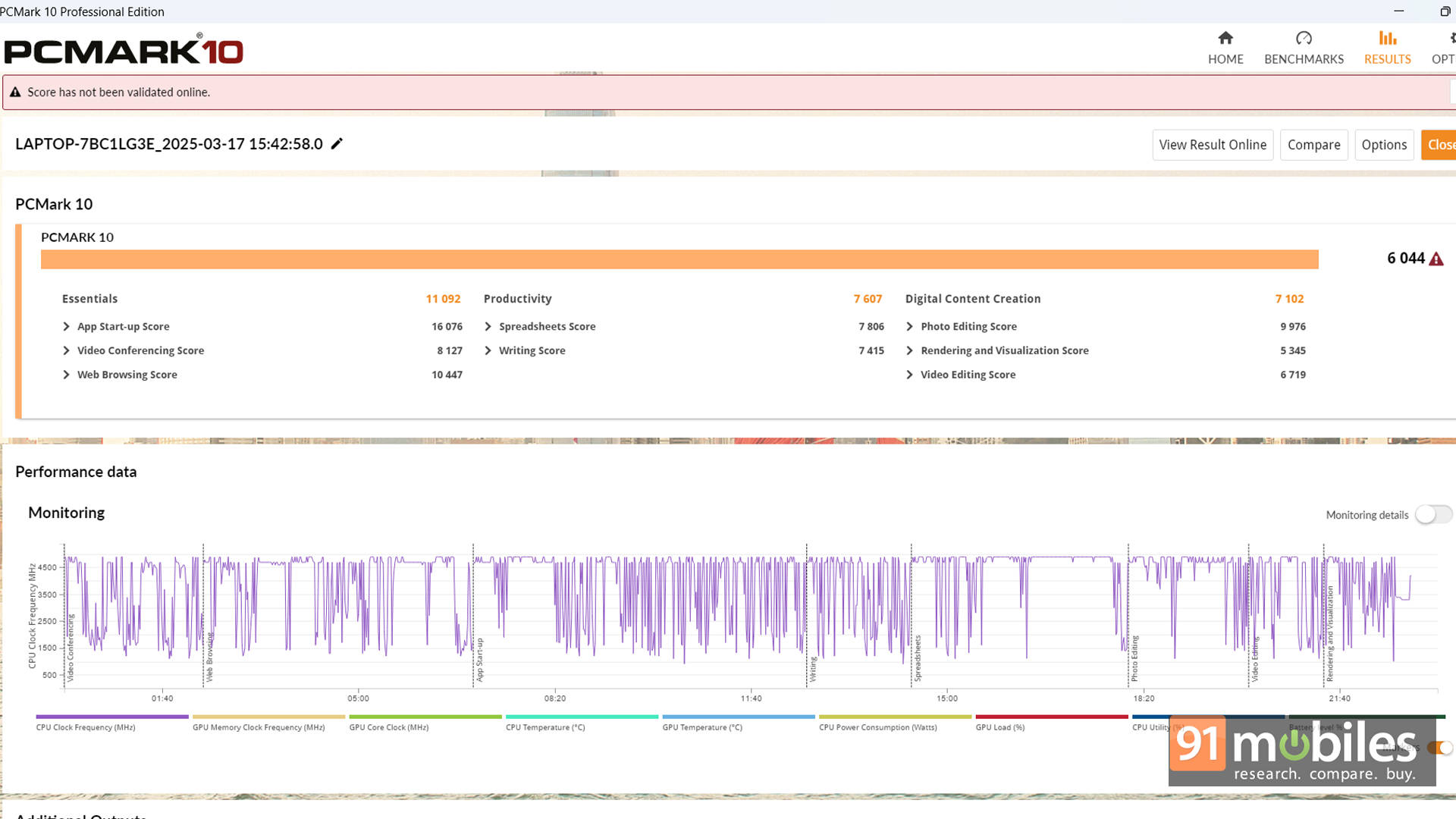This screenshot has width=1456, height=819.
Task: Click the Video Conferencing marker in chart
Action: click(x=71, y=648)
